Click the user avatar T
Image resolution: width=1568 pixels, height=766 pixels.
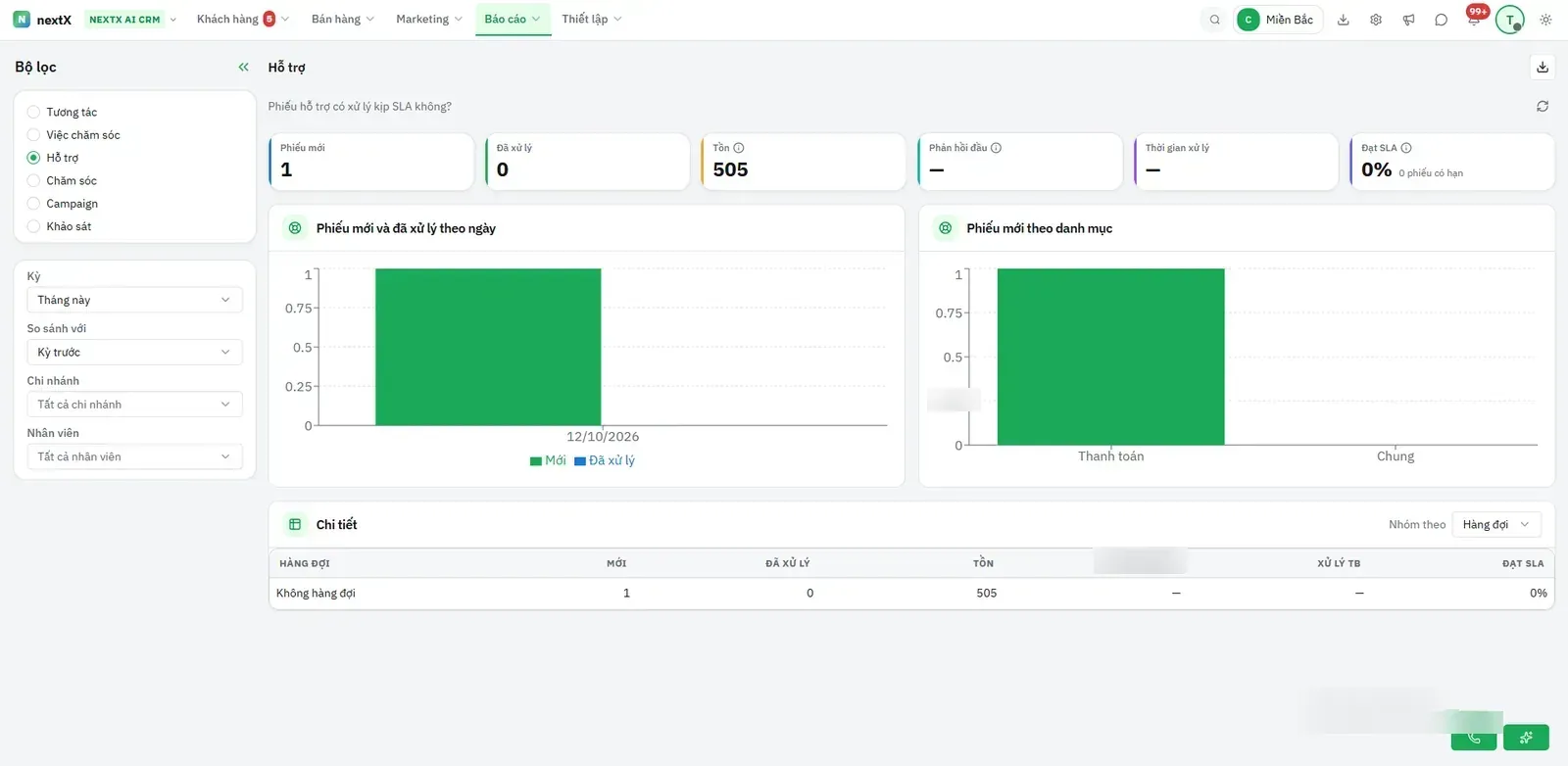pos(1510,20)
